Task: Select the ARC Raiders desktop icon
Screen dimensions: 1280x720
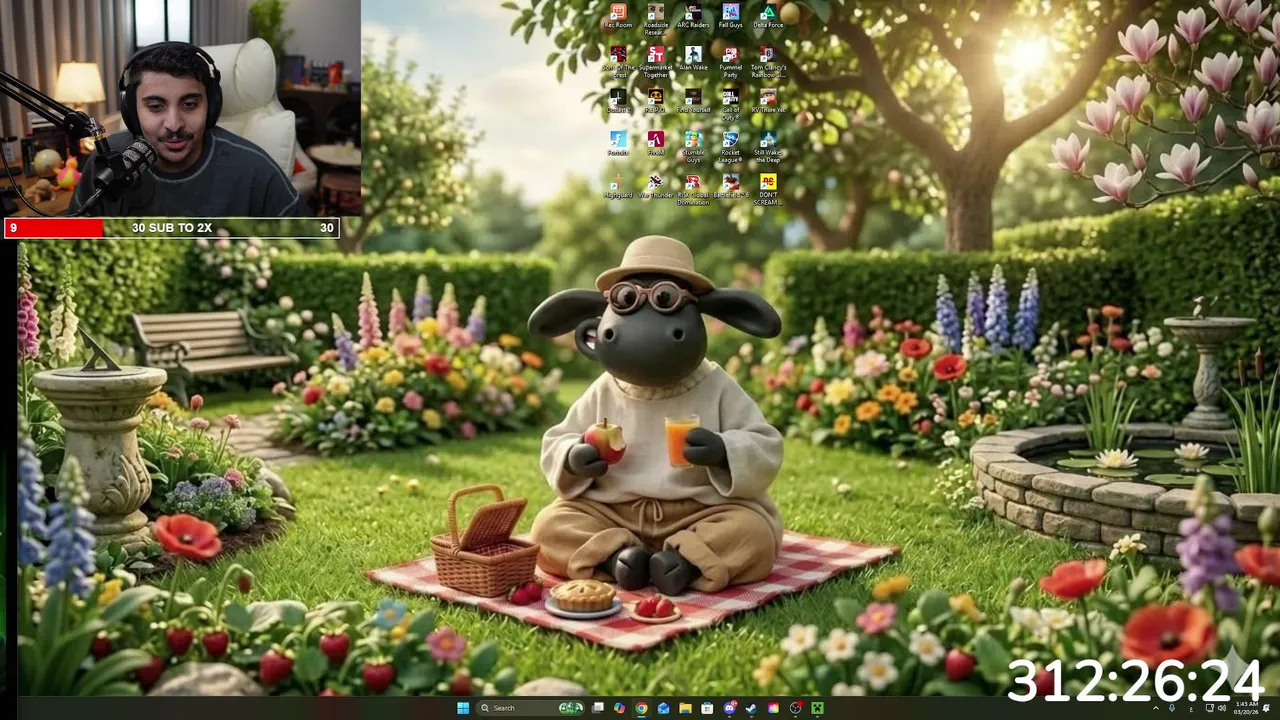Action: [x=693, y=16]
